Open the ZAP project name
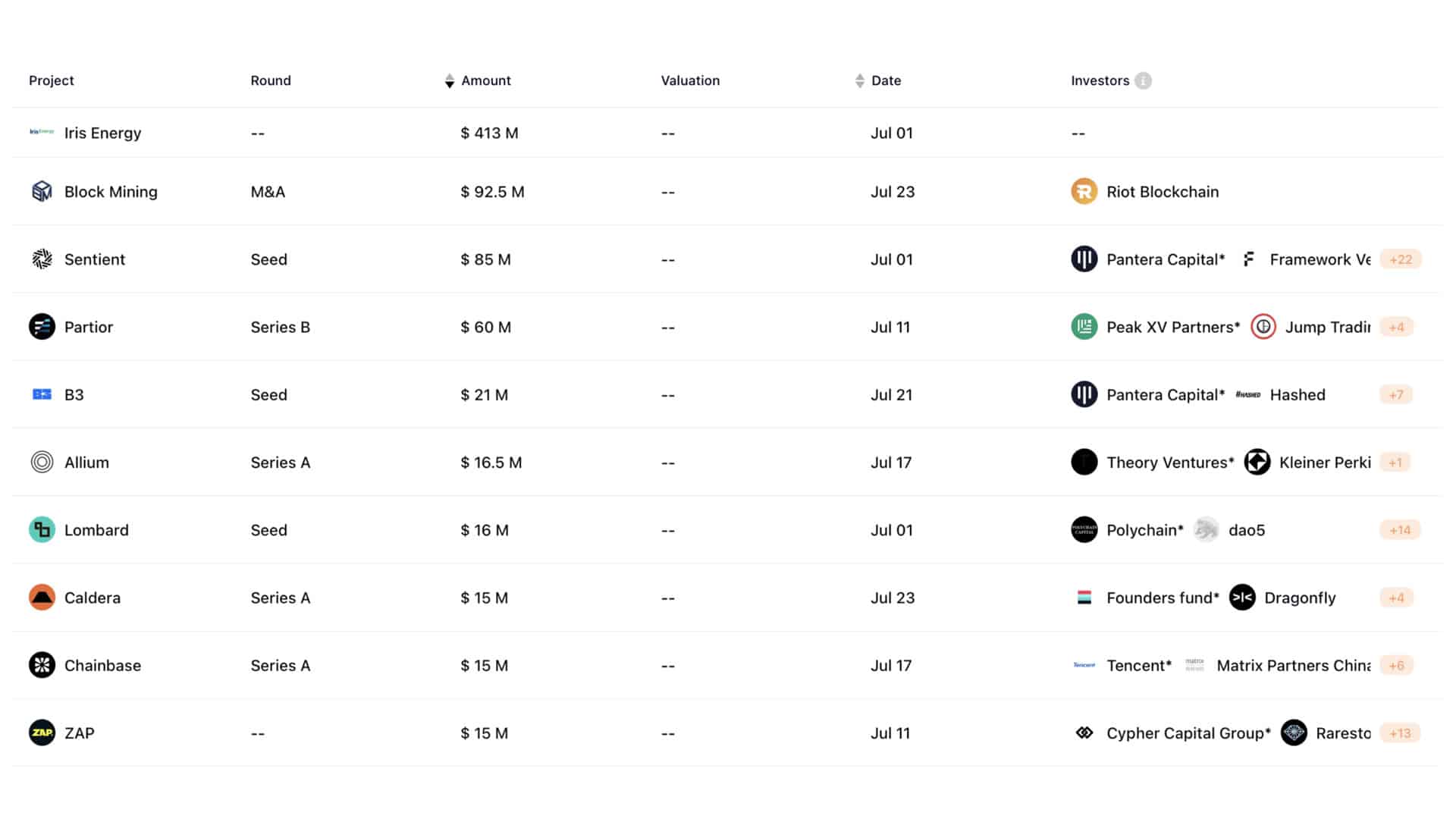The width and height of the screenshot is (1456, 819). (80, 733)
